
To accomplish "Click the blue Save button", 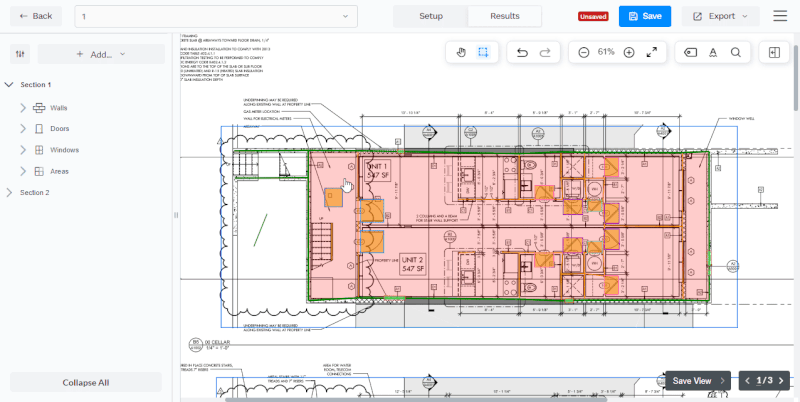I will coord(644,16).
